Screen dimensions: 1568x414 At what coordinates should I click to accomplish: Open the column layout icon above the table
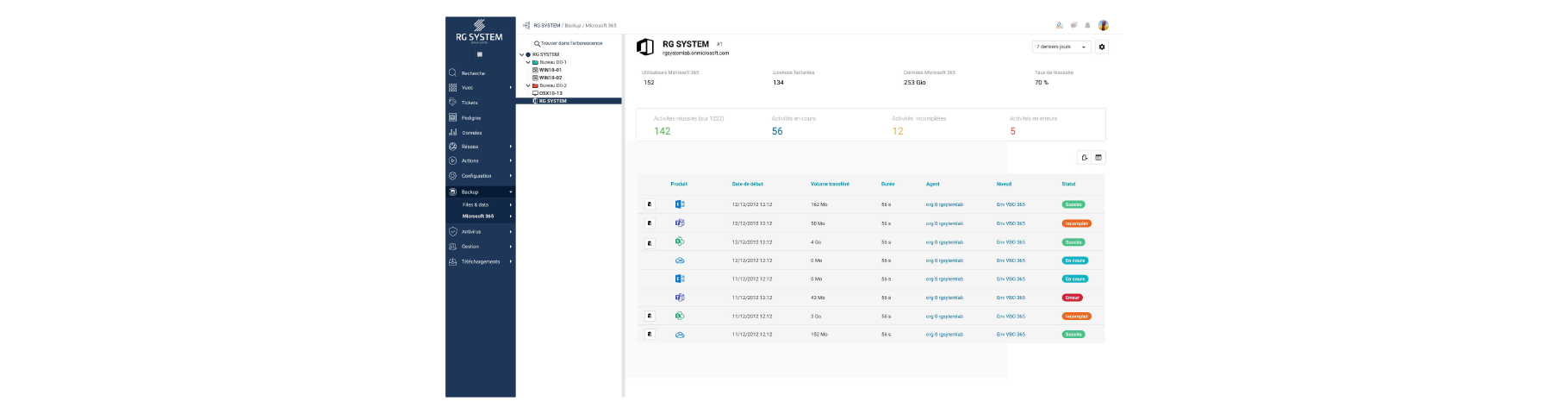1098,158
